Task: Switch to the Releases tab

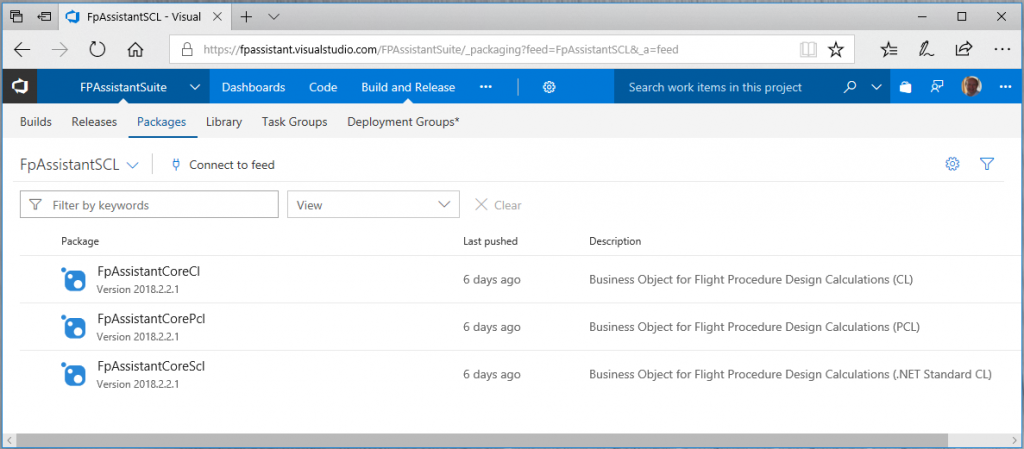Action: pos(94,122)
